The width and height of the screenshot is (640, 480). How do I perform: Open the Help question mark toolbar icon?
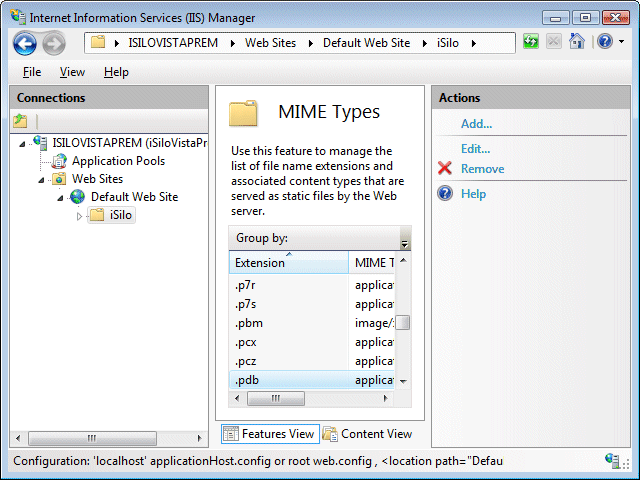[x=603, y=42]
